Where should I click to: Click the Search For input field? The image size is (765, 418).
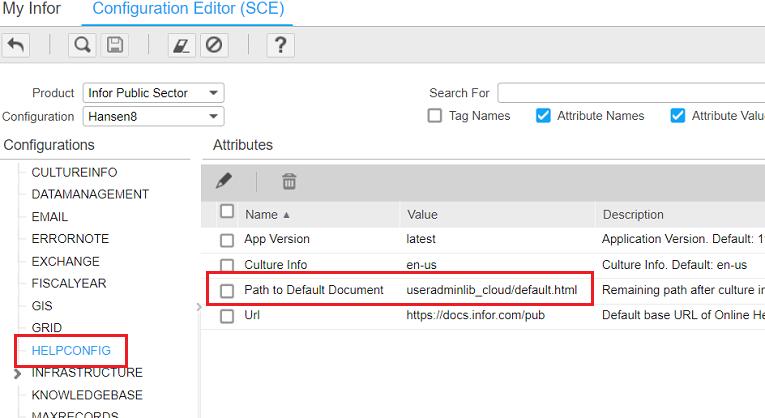[x=630, y=93]
